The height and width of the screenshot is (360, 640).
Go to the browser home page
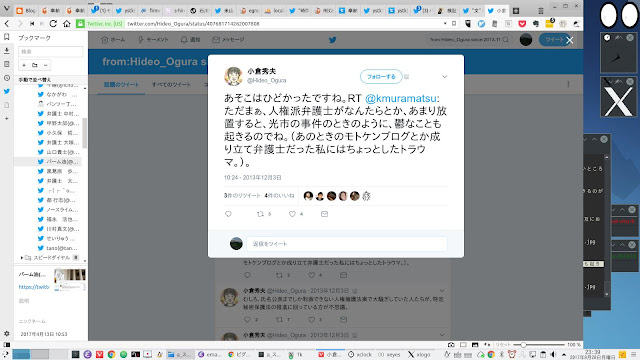click(x=67, y=24)
